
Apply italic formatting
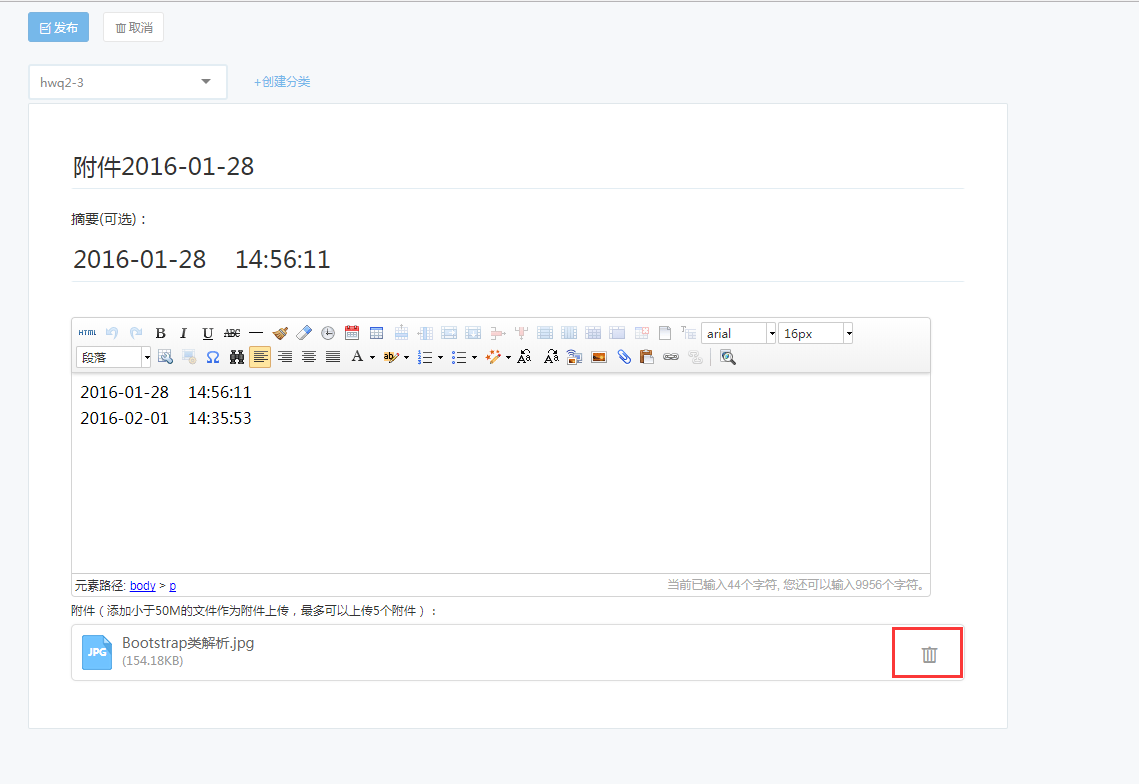point(183,333)
